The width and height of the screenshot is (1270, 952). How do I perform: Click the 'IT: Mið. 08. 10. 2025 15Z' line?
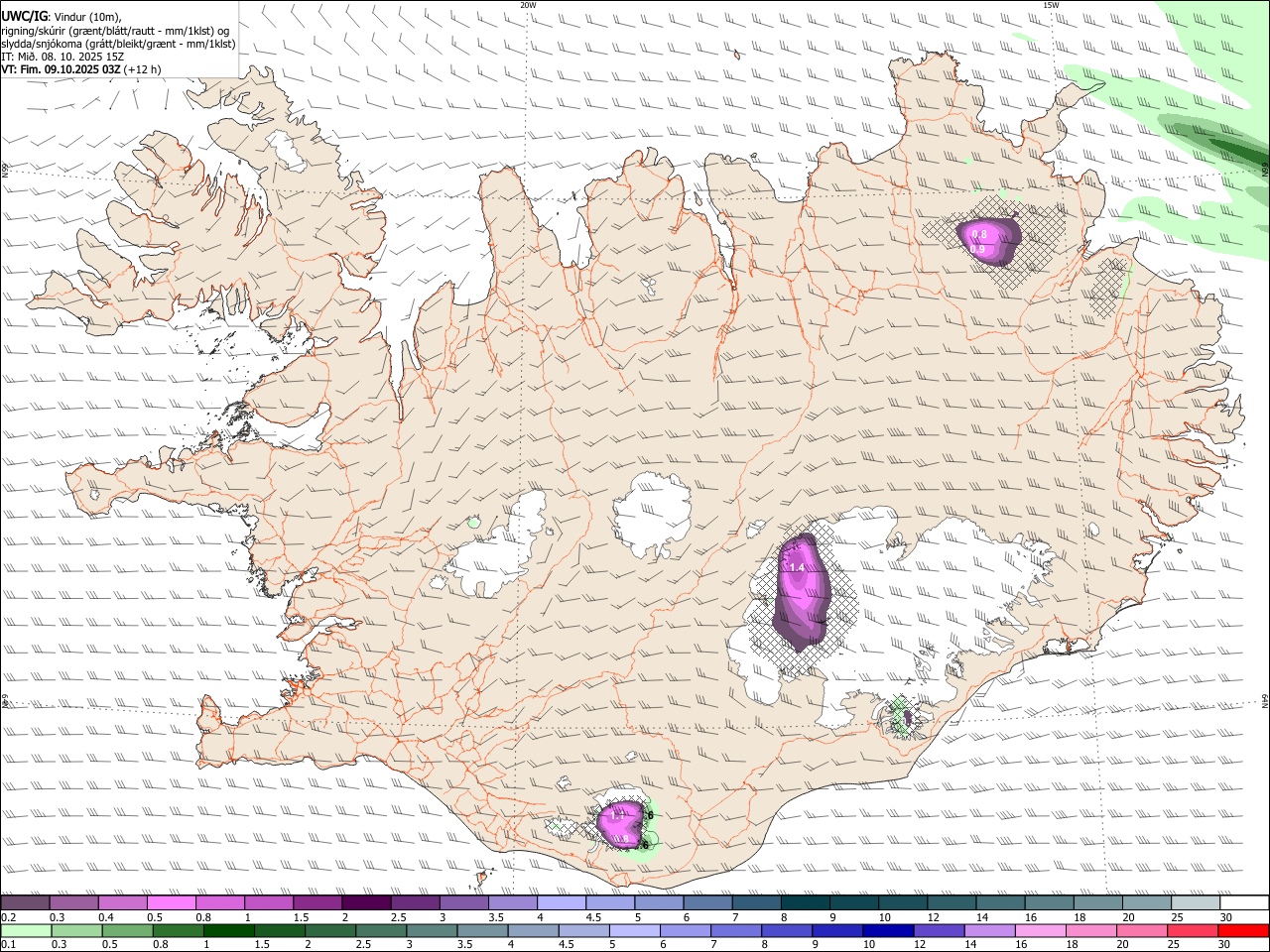[63, 57]
